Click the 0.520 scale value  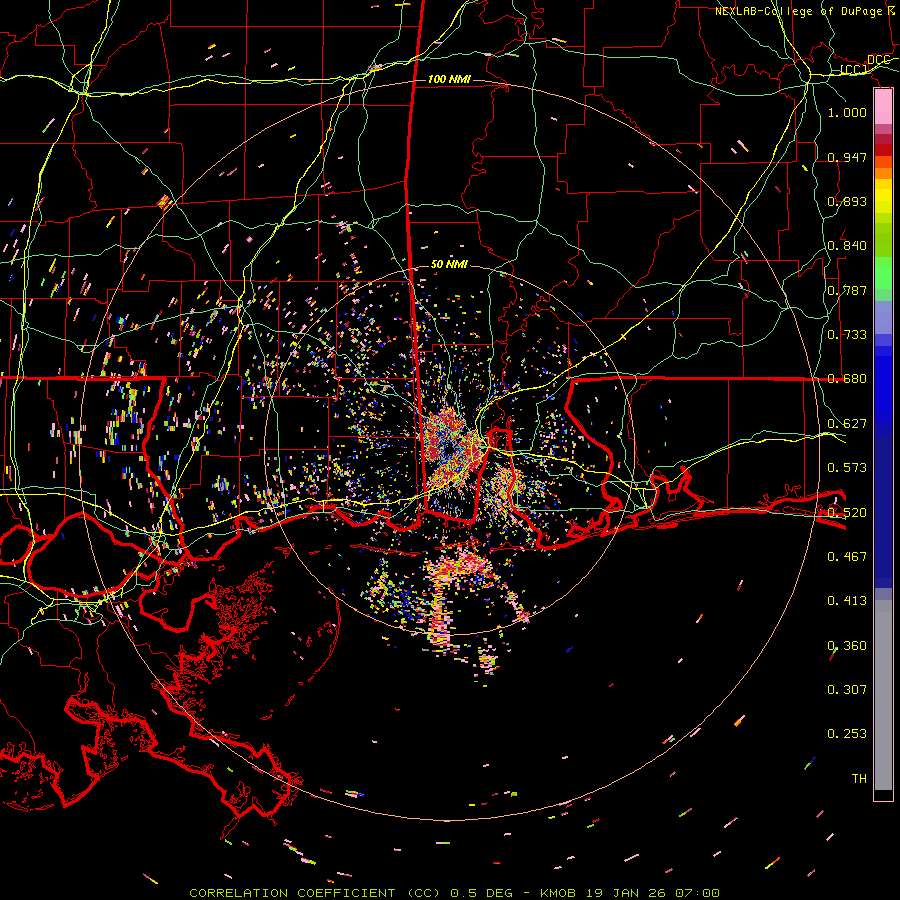coord(847,512)
